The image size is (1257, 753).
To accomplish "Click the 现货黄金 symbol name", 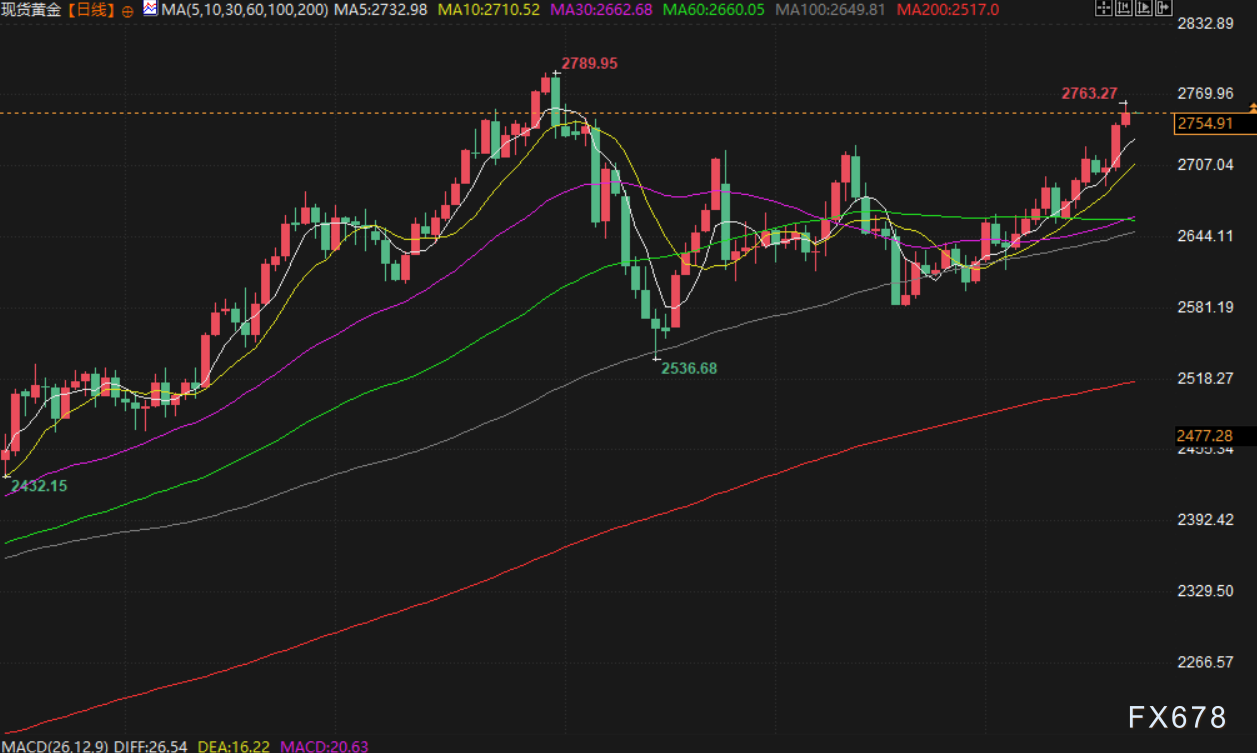I will [33, 10].
